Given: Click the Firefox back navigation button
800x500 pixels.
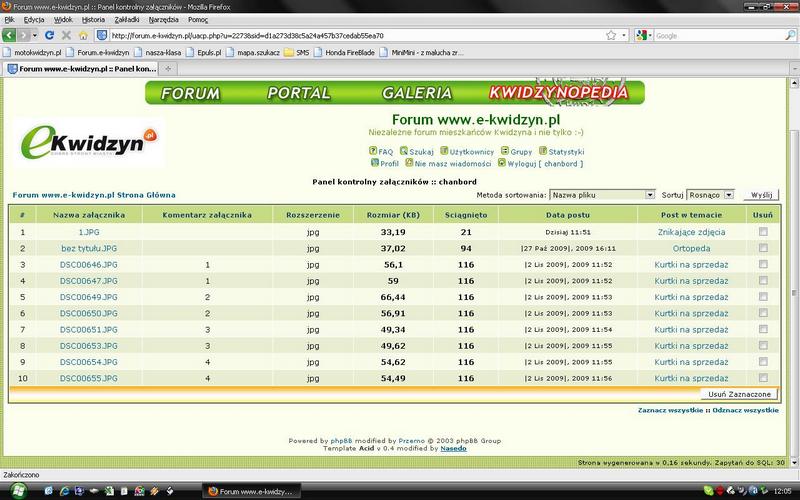Looking at the screenshot, I should pyautogui.click(x=11, y=35).
